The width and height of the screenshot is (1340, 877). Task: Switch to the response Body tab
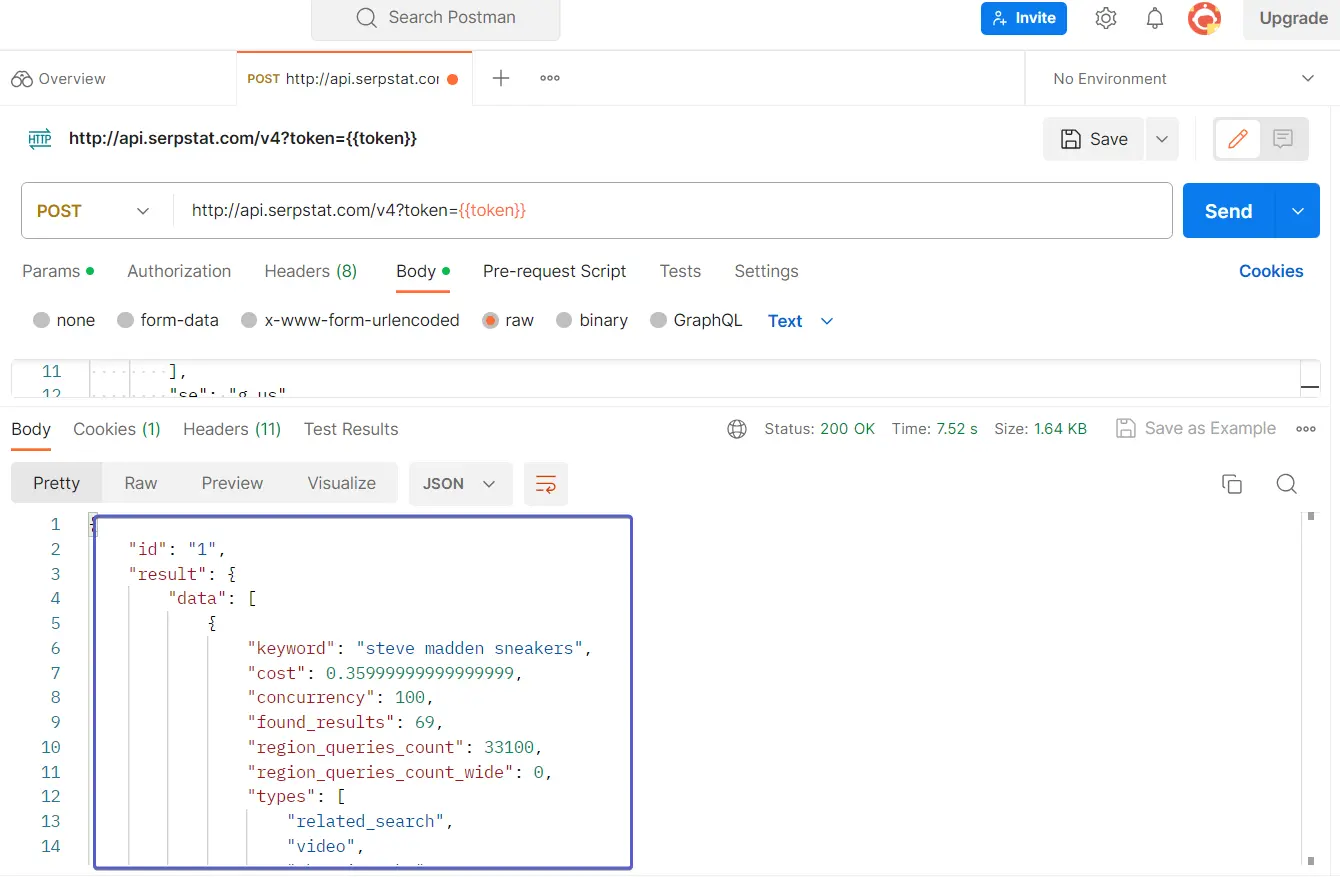click(31, 429)
